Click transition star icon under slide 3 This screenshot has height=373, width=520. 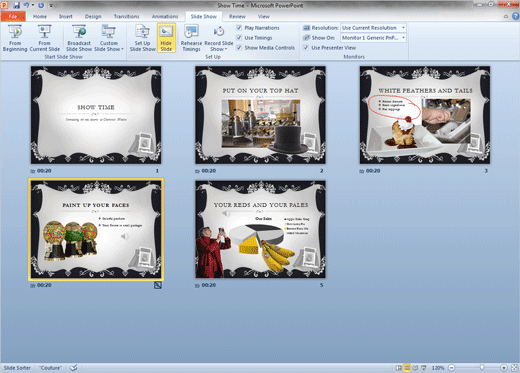pyautogui.click(x=362, y=171)
